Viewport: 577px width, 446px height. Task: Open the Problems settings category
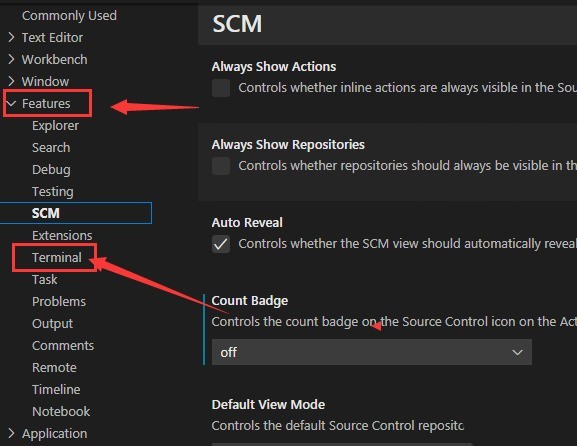(x=59, y=302)
